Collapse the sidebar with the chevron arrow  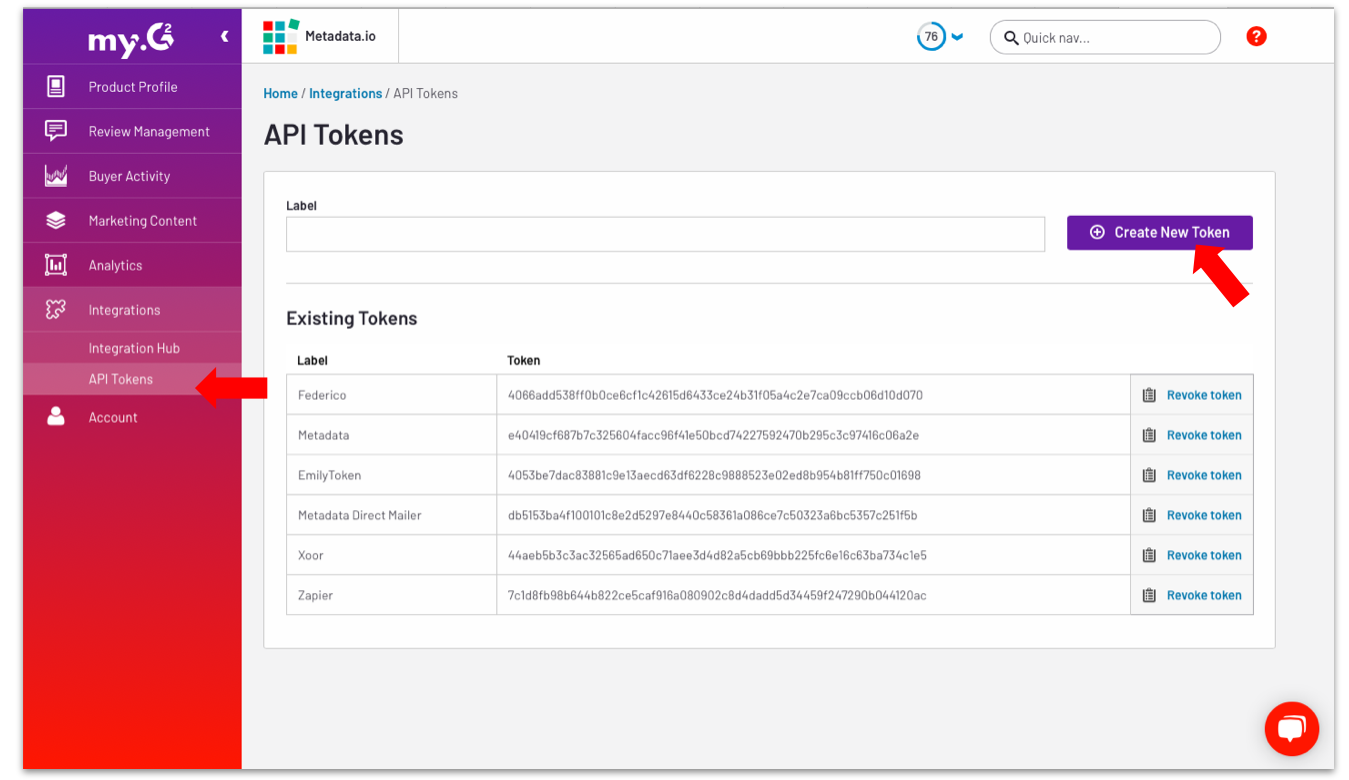[x=224, y=37]
